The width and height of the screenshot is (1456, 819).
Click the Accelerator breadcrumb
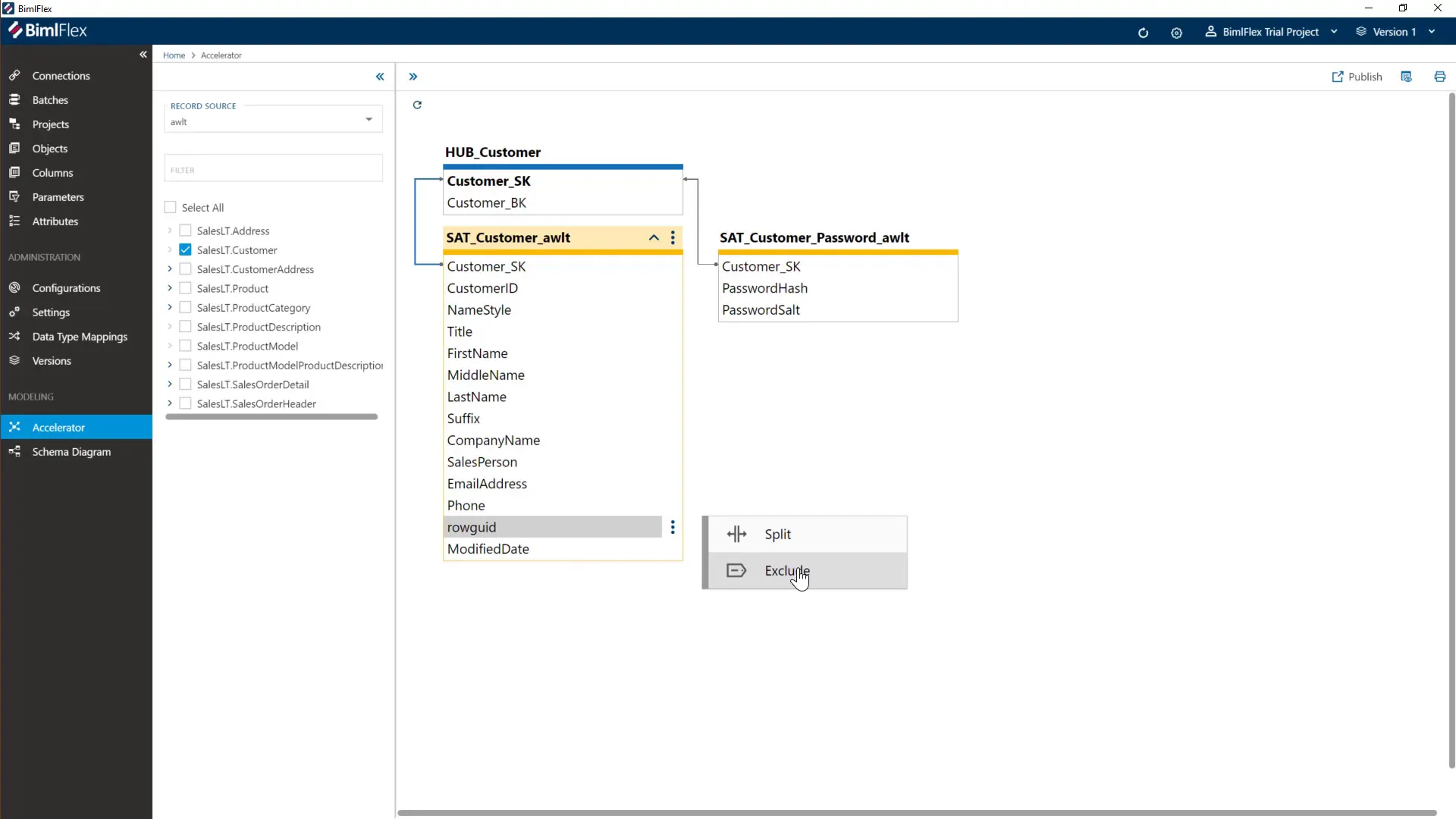point(221,55)
